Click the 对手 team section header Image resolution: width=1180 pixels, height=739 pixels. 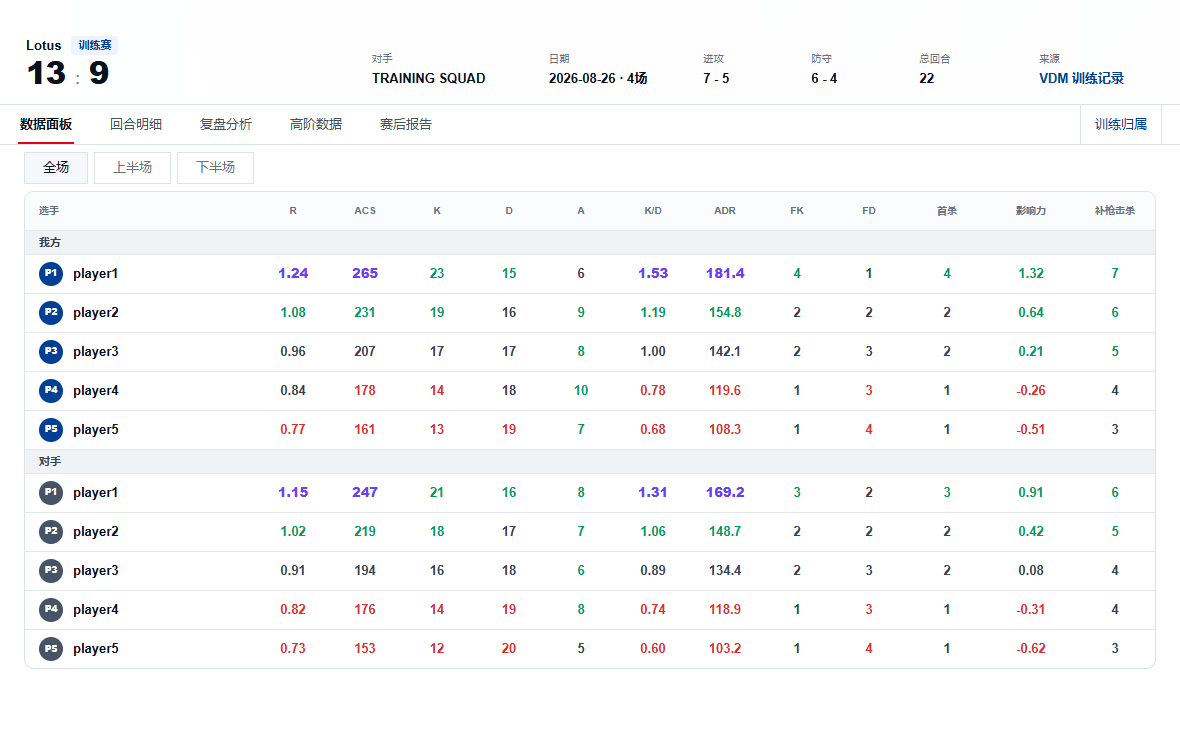(x=590, y=461)
